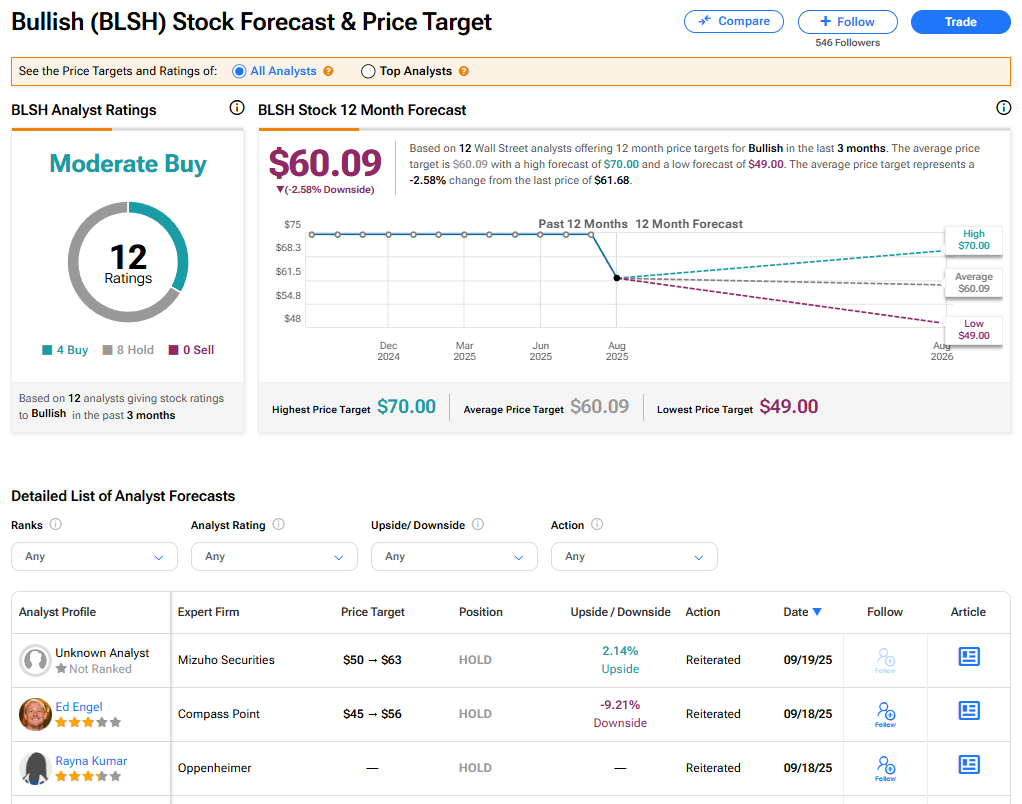Expand the Analyst Rating dropdown

pyautogui.click(x=274, y=556)
